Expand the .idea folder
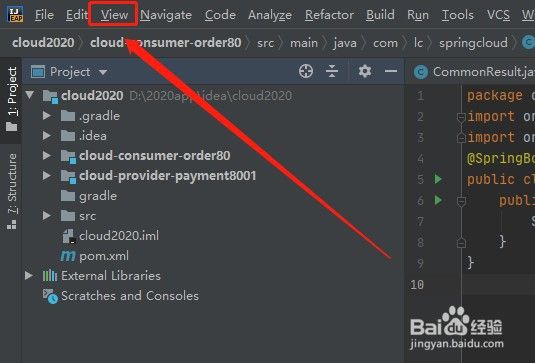535x363 pixels. click(x=47, y=136)
